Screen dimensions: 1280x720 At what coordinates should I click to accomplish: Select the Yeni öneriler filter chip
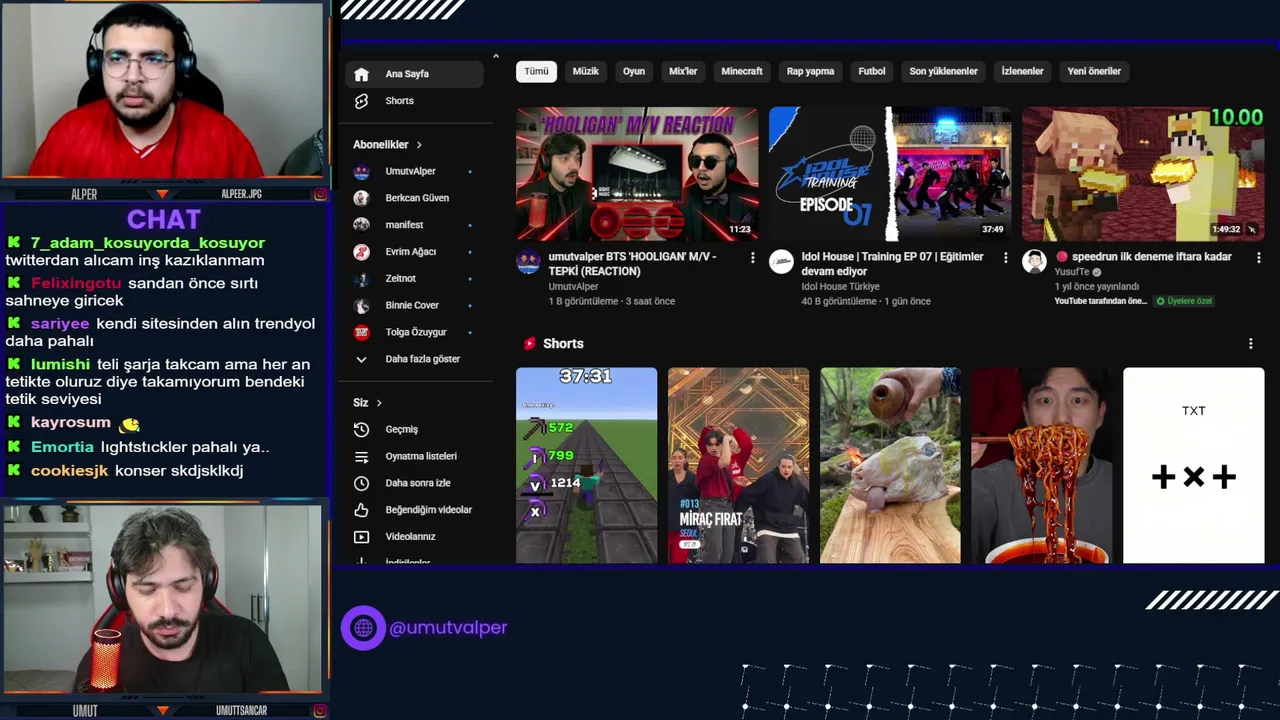(1094, 71)
